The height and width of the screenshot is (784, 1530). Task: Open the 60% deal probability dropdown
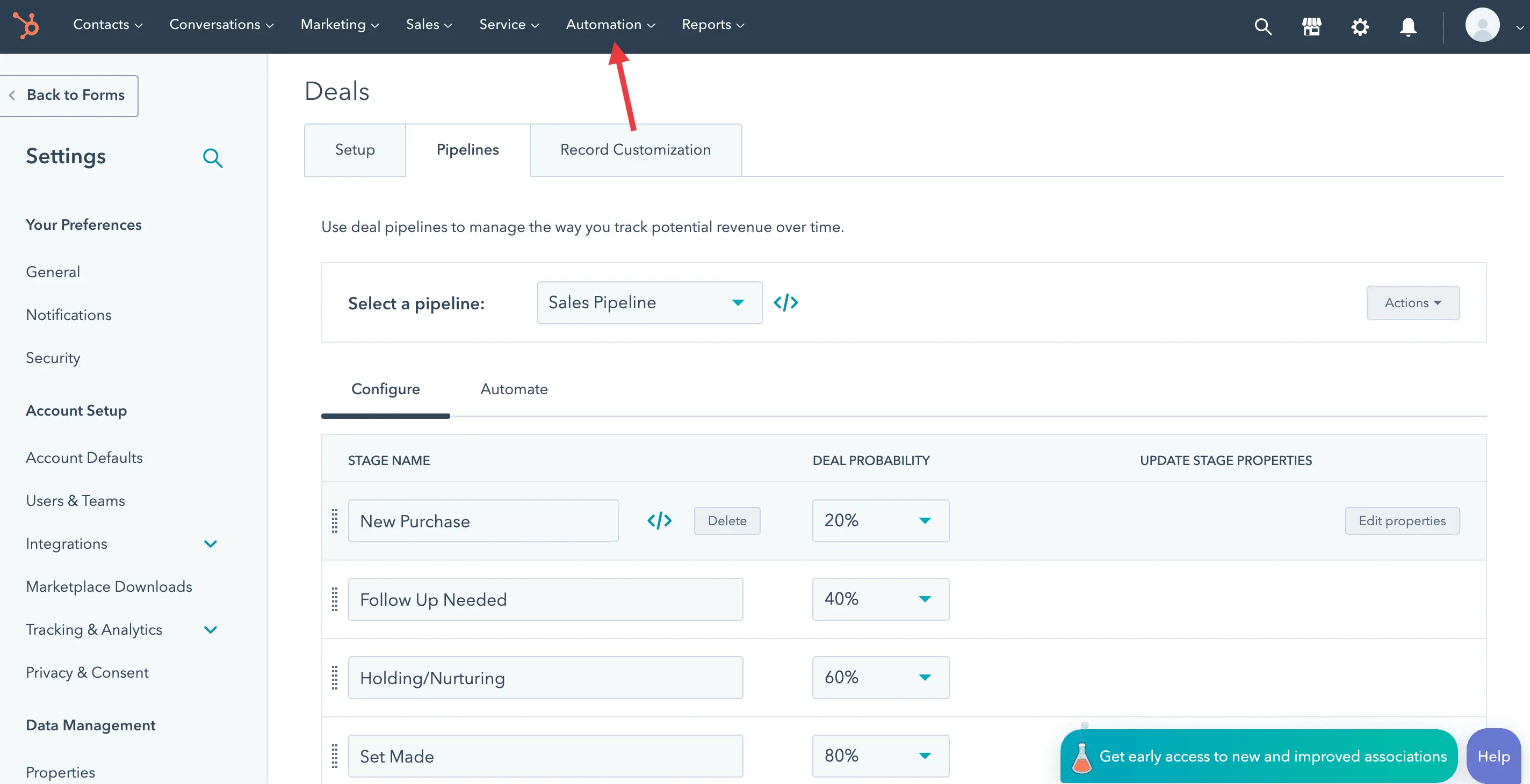click(x=880, y=677)
